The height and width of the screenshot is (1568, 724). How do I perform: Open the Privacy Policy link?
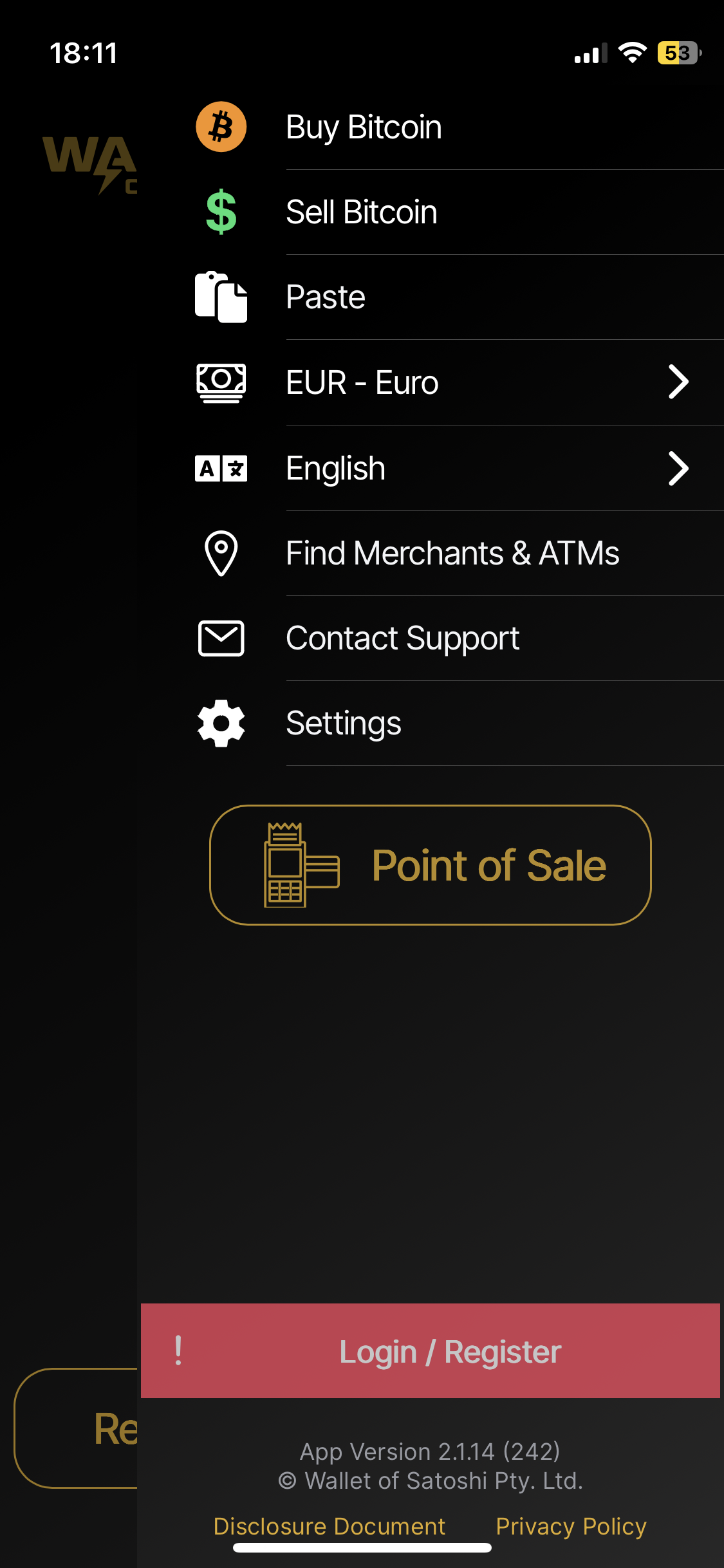pyautogui.click(x=571, y=1526)
